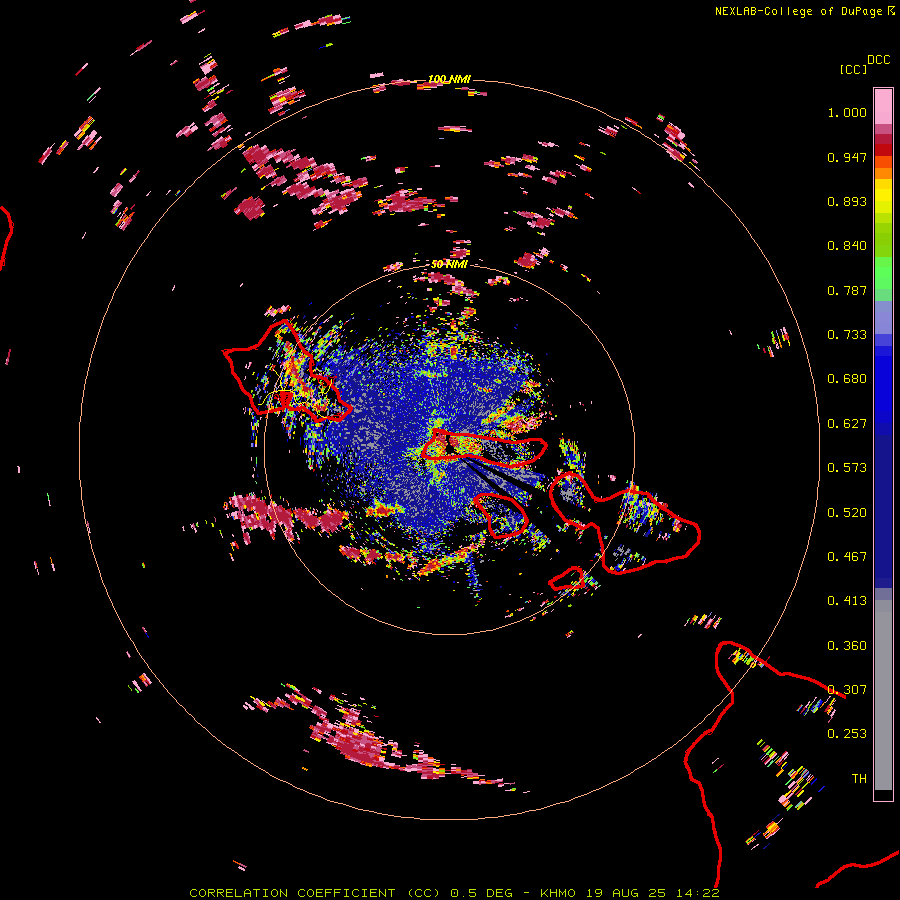Click the NEXLAB-College of DuPage credit text
900x900 pixels.
[x=798, y=11]
